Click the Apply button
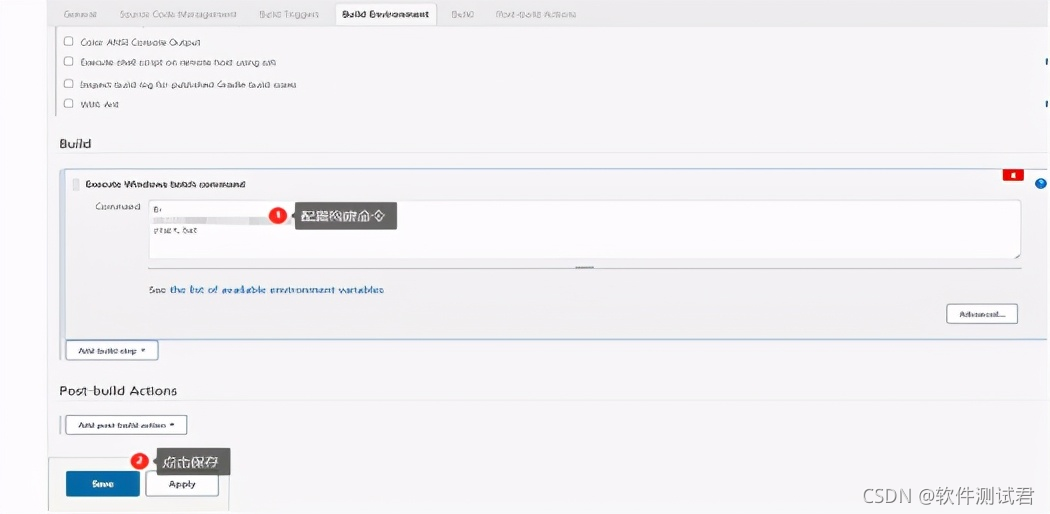 182,484
